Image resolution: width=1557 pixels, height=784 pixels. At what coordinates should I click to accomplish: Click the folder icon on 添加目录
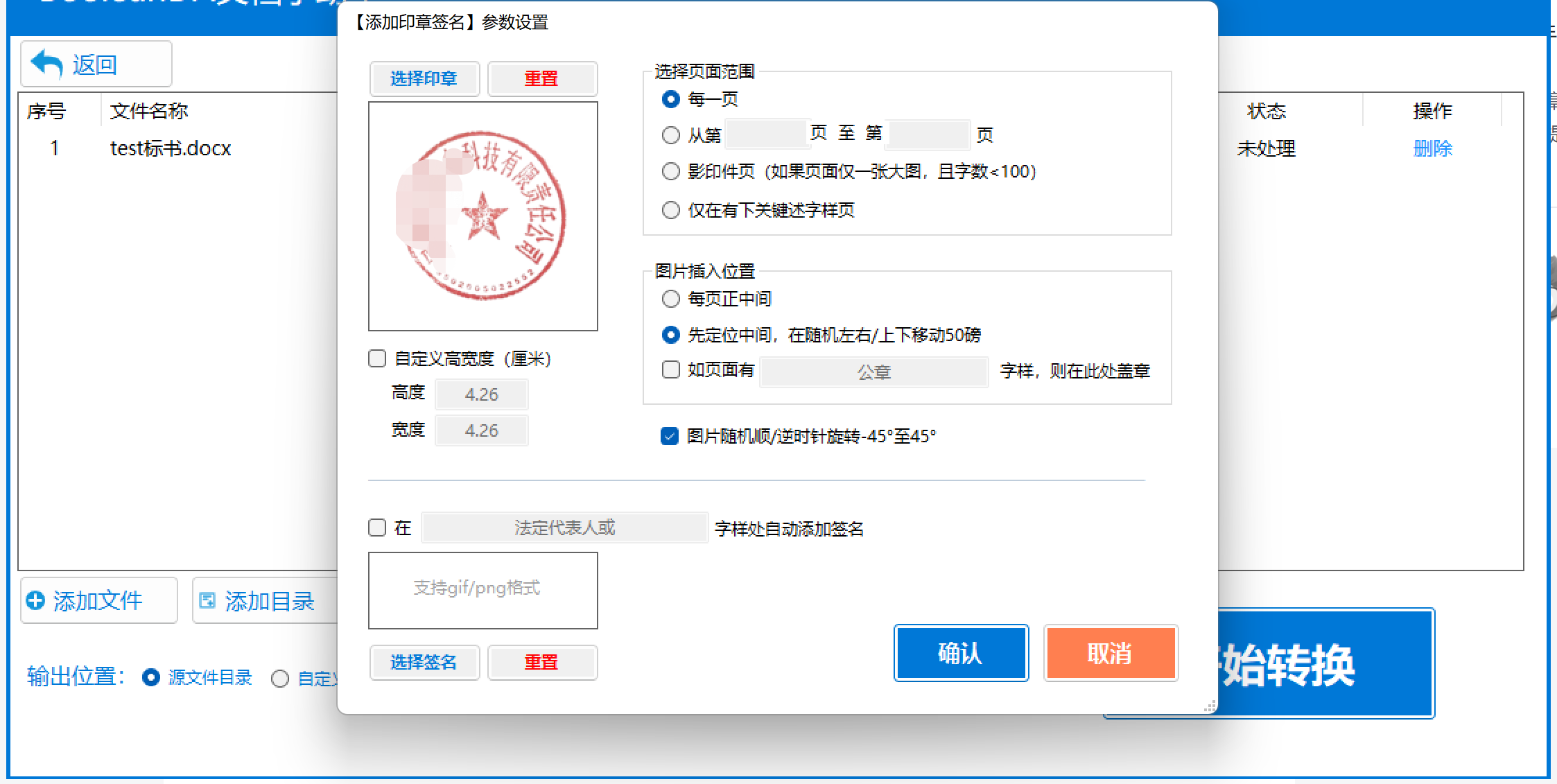[x=207, y=600]
